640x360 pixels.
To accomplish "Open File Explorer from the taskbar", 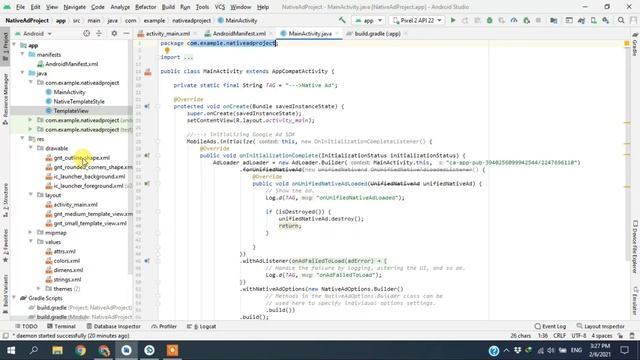I will pos(57,350).
